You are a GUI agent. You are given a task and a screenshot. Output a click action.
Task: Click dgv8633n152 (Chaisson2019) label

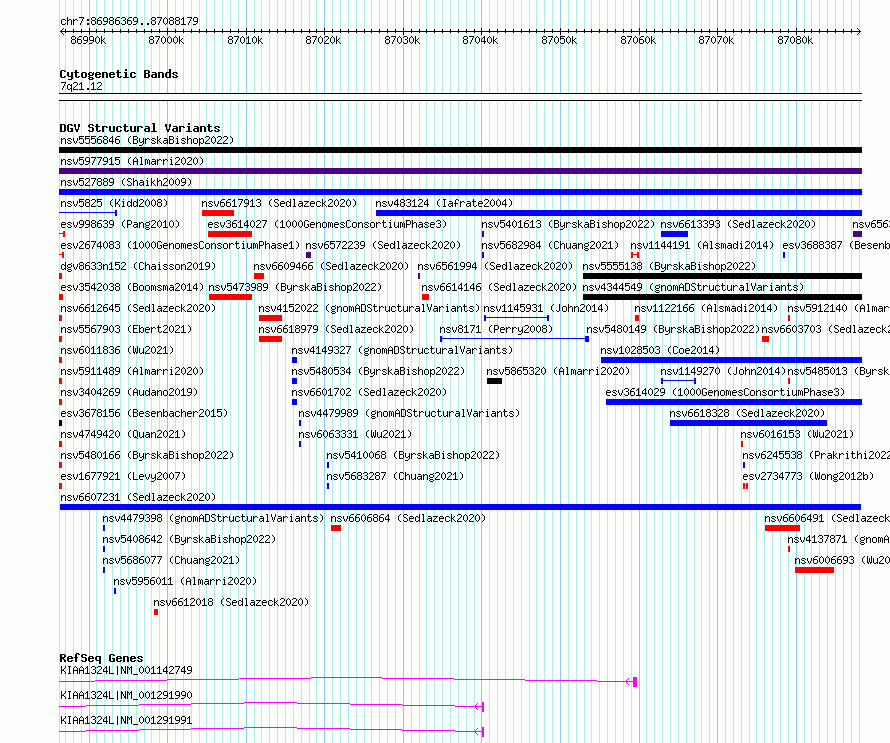(x=138, y=266)
